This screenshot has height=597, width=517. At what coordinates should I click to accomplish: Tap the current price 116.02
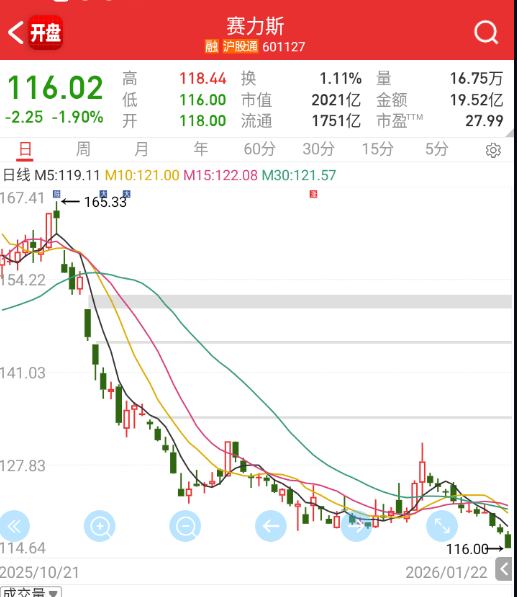(x=55, y=88)
